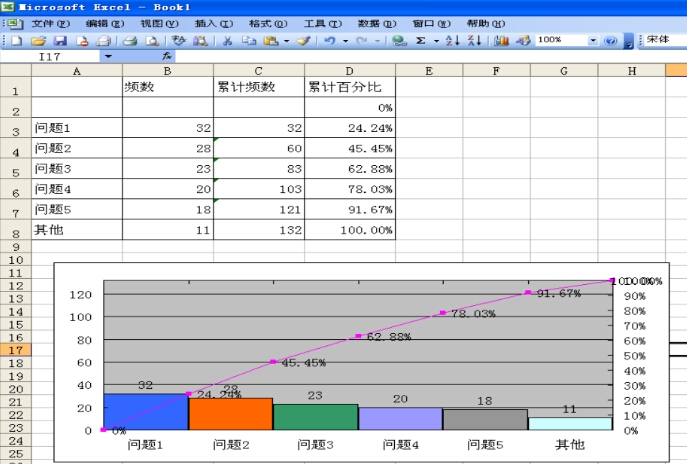
Task: Open the 数据(D) menu
Action: point(376,23)
